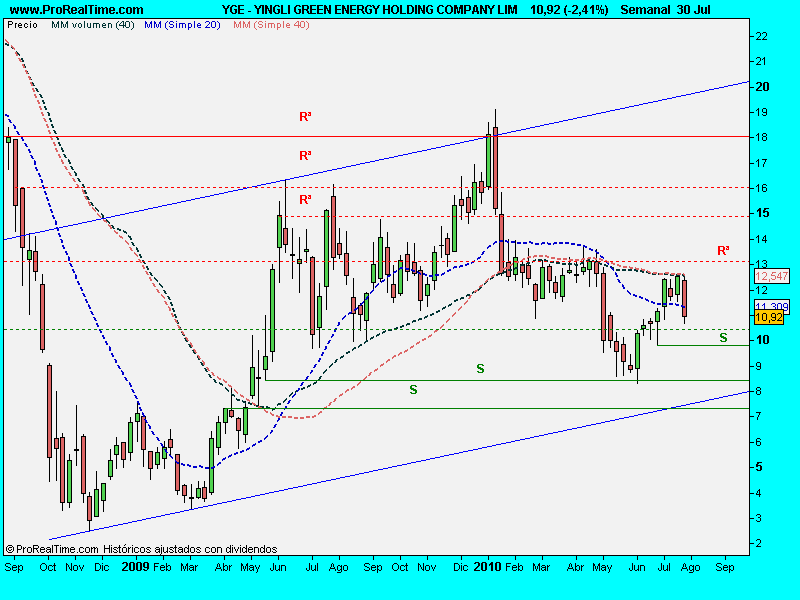Click the blue 11,309 moving average price tag
Screen dimensions: 800x600
771,306
